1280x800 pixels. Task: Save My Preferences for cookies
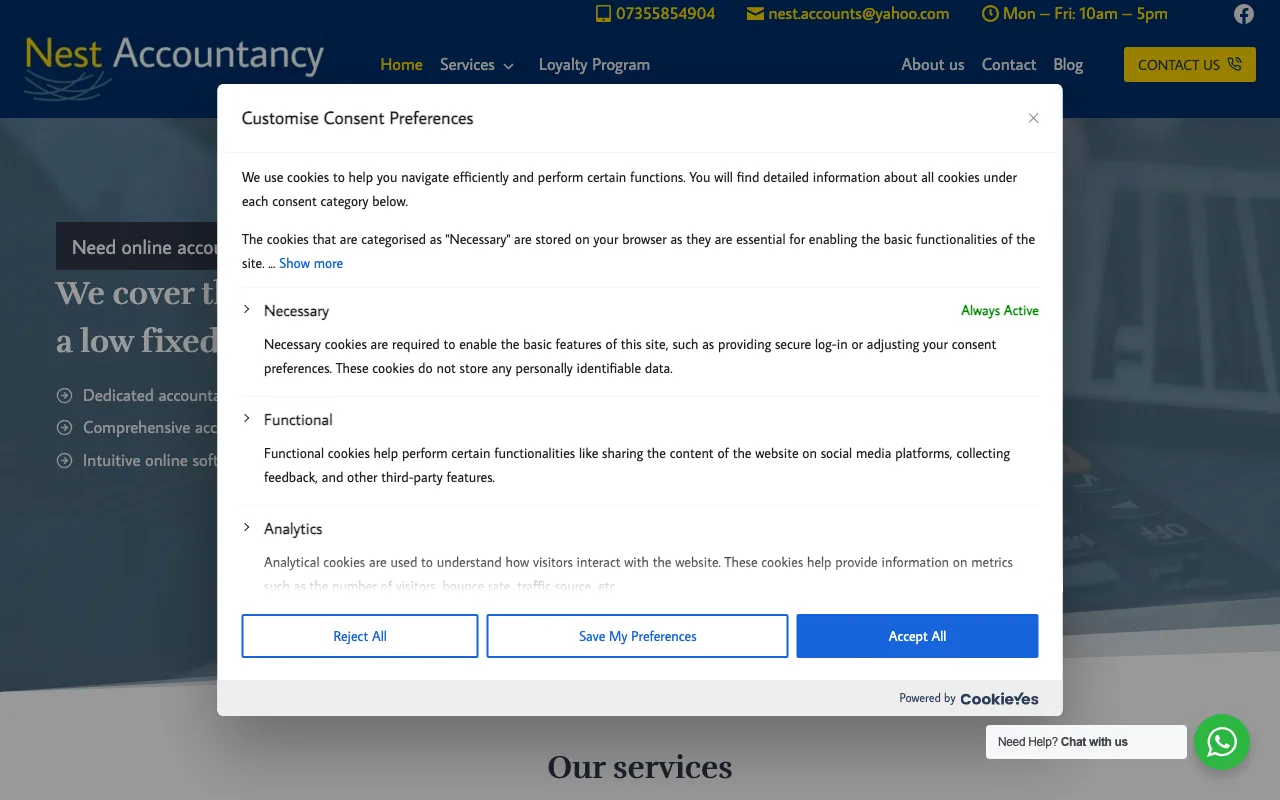637,636
